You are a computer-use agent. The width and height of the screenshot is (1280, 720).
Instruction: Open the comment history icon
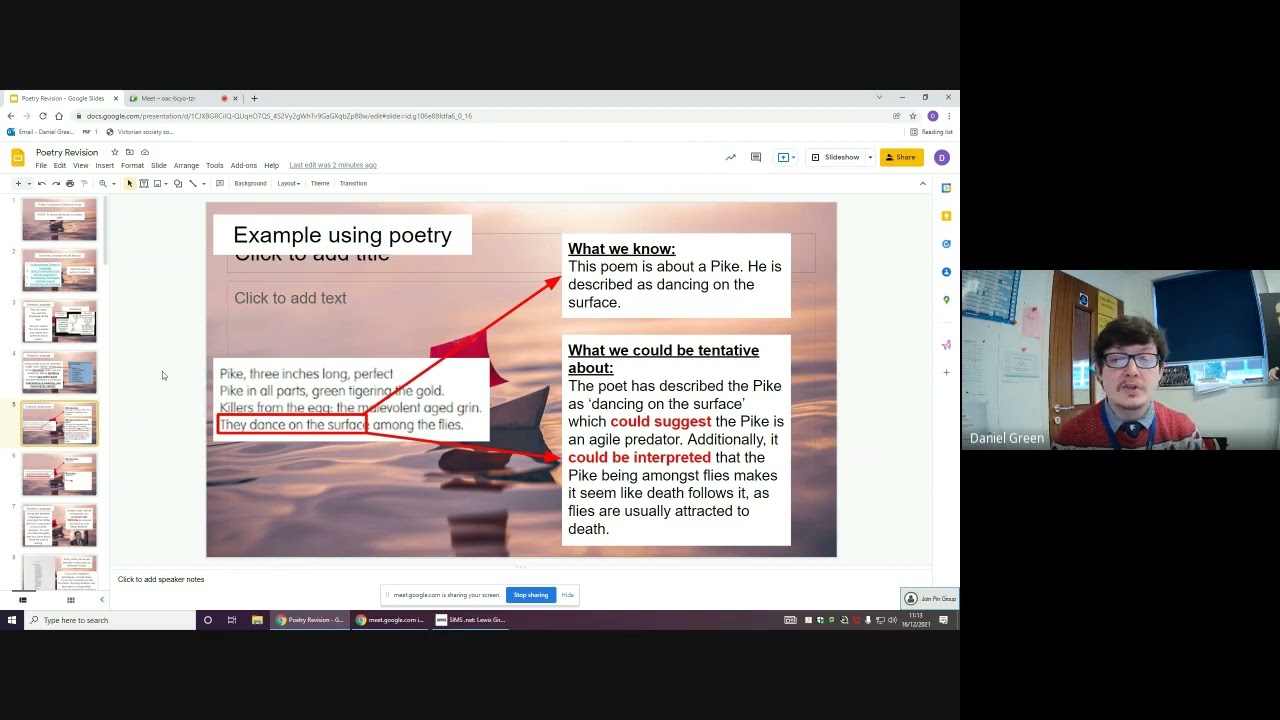[756, 157]
